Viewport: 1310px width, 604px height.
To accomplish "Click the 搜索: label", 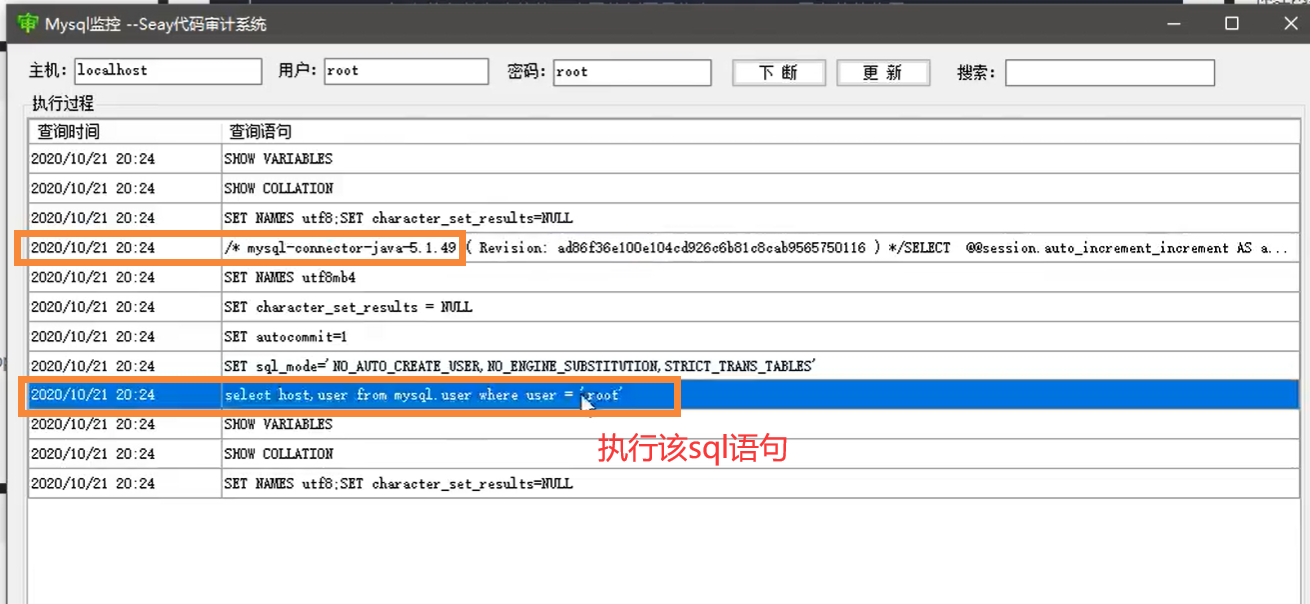I will coord(977,73).
